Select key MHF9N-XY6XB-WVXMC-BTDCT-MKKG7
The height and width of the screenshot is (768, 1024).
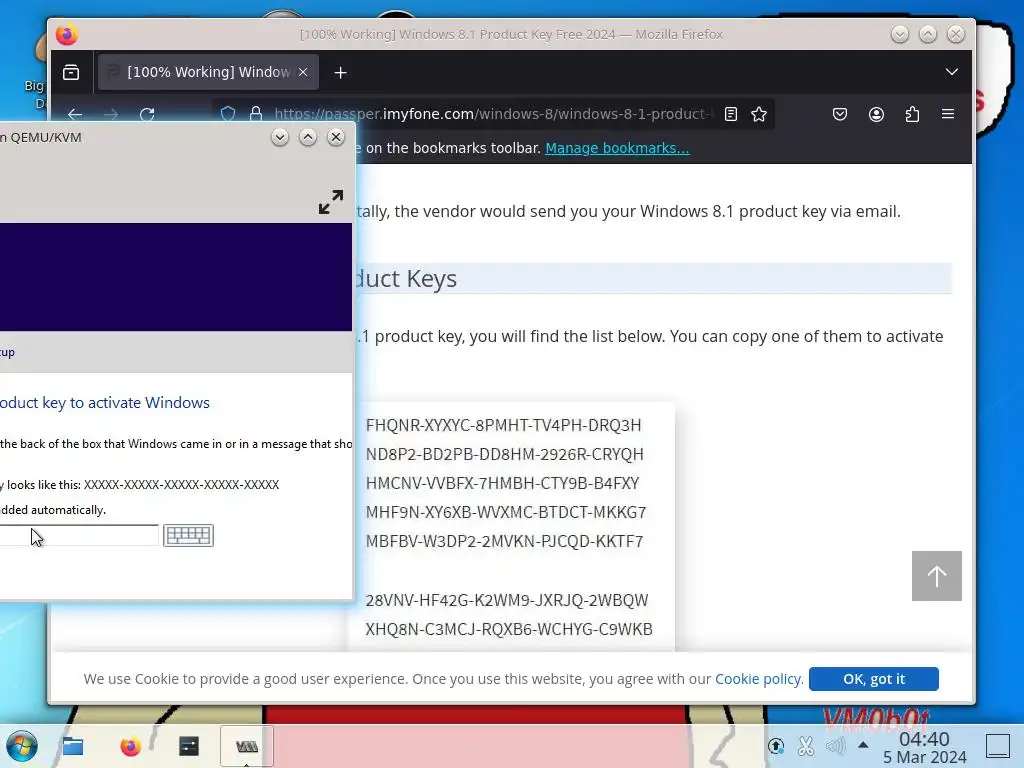[506, 512]
